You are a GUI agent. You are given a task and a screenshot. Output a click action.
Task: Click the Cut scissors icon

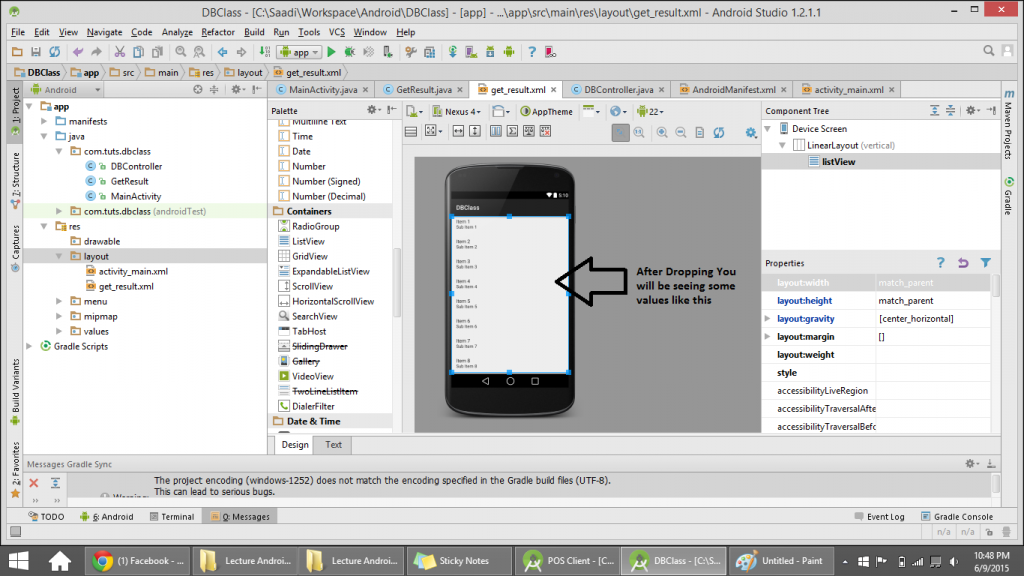click(120, 52)
